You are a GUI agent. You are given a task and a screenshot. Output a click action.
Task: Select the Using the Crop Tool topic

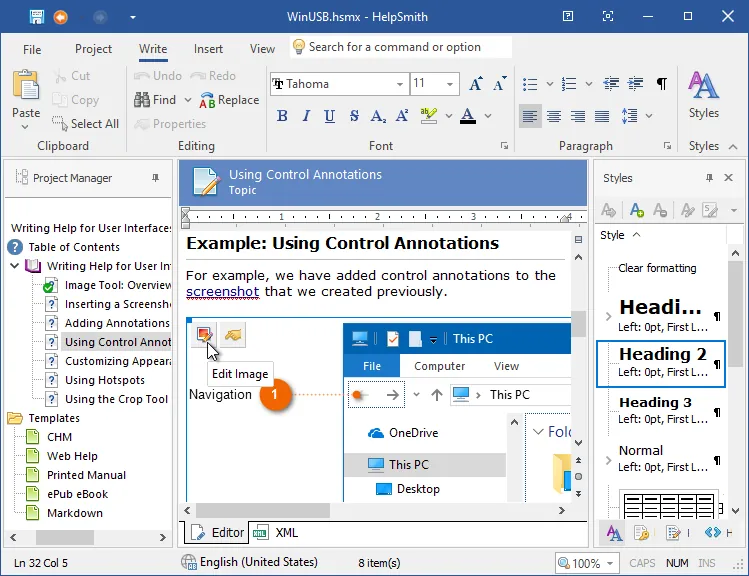116,399
